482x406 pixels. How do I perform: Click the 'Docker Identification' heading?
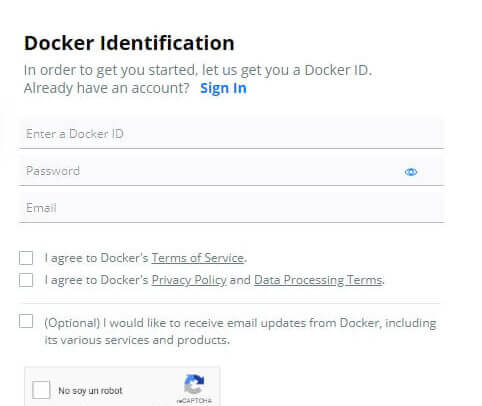129,43
